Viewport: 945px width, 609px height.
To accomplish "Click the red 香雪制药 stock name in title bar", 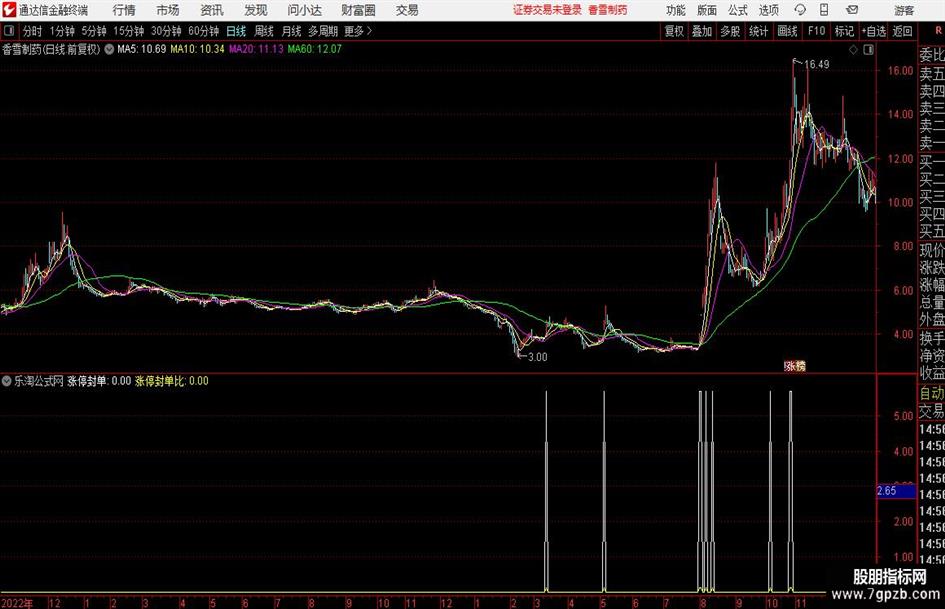I will [608, 10].
